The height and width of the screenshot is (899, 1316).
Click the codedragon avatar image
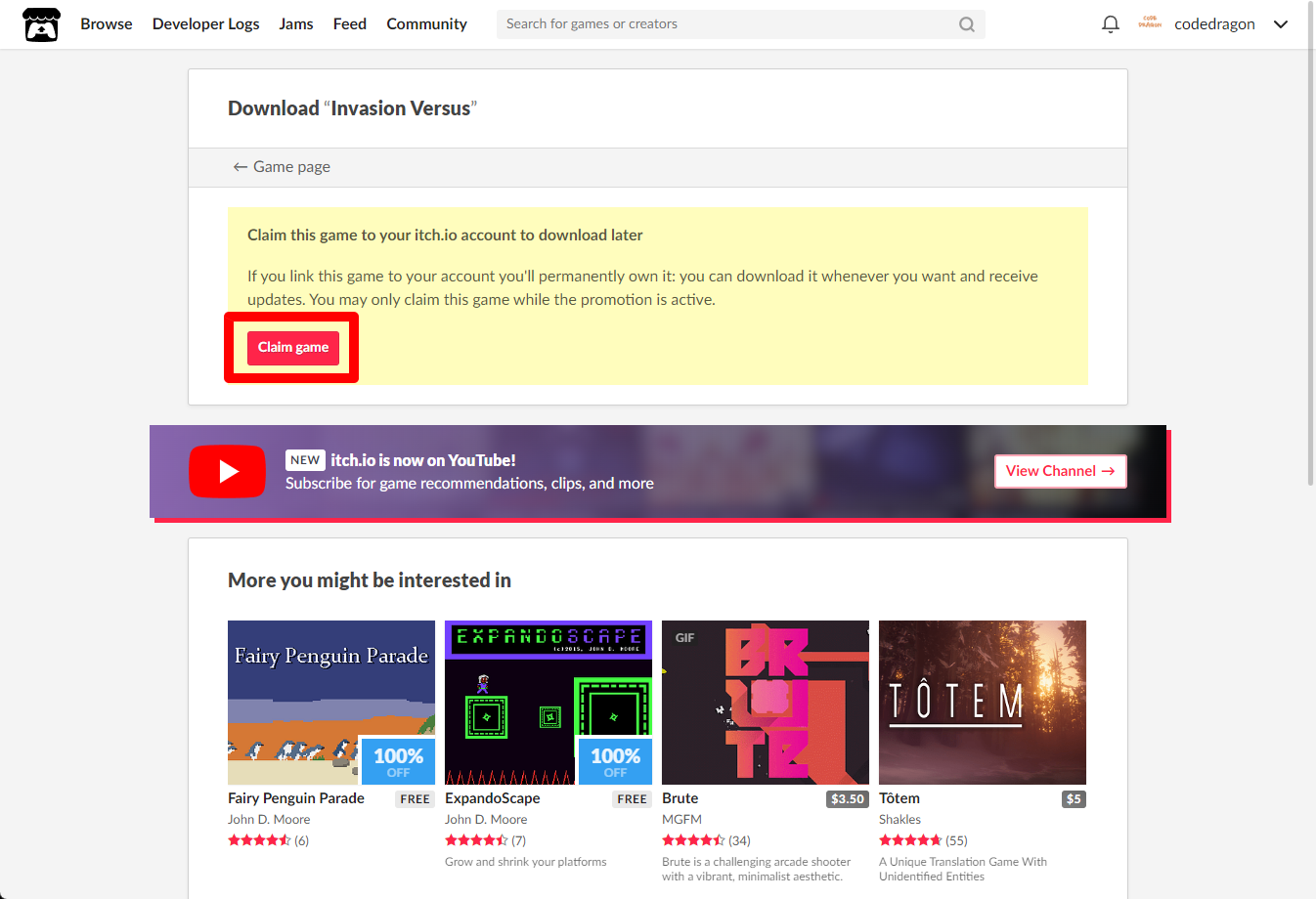(1150, 23)
